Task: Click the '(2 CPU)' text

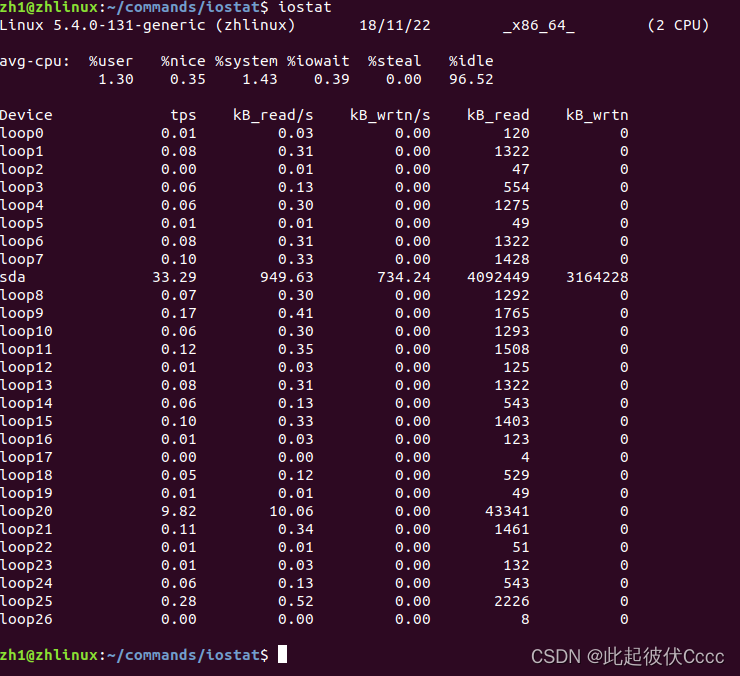Action: (678, 25)
